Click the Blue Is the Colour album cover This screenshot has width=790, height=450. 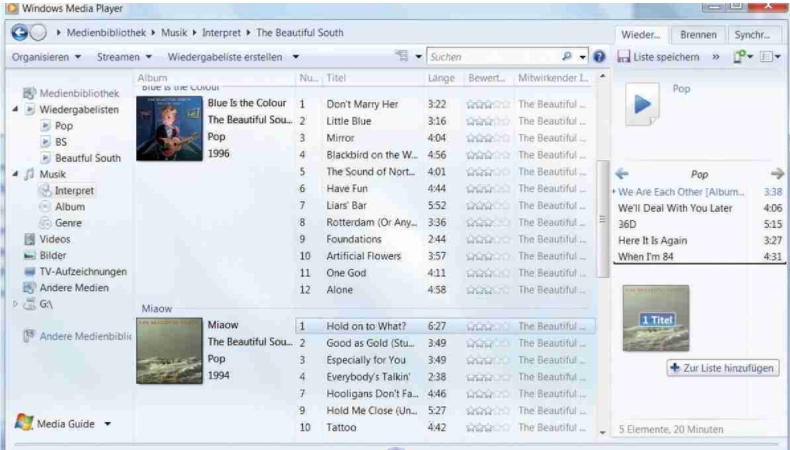coord(169,128)
